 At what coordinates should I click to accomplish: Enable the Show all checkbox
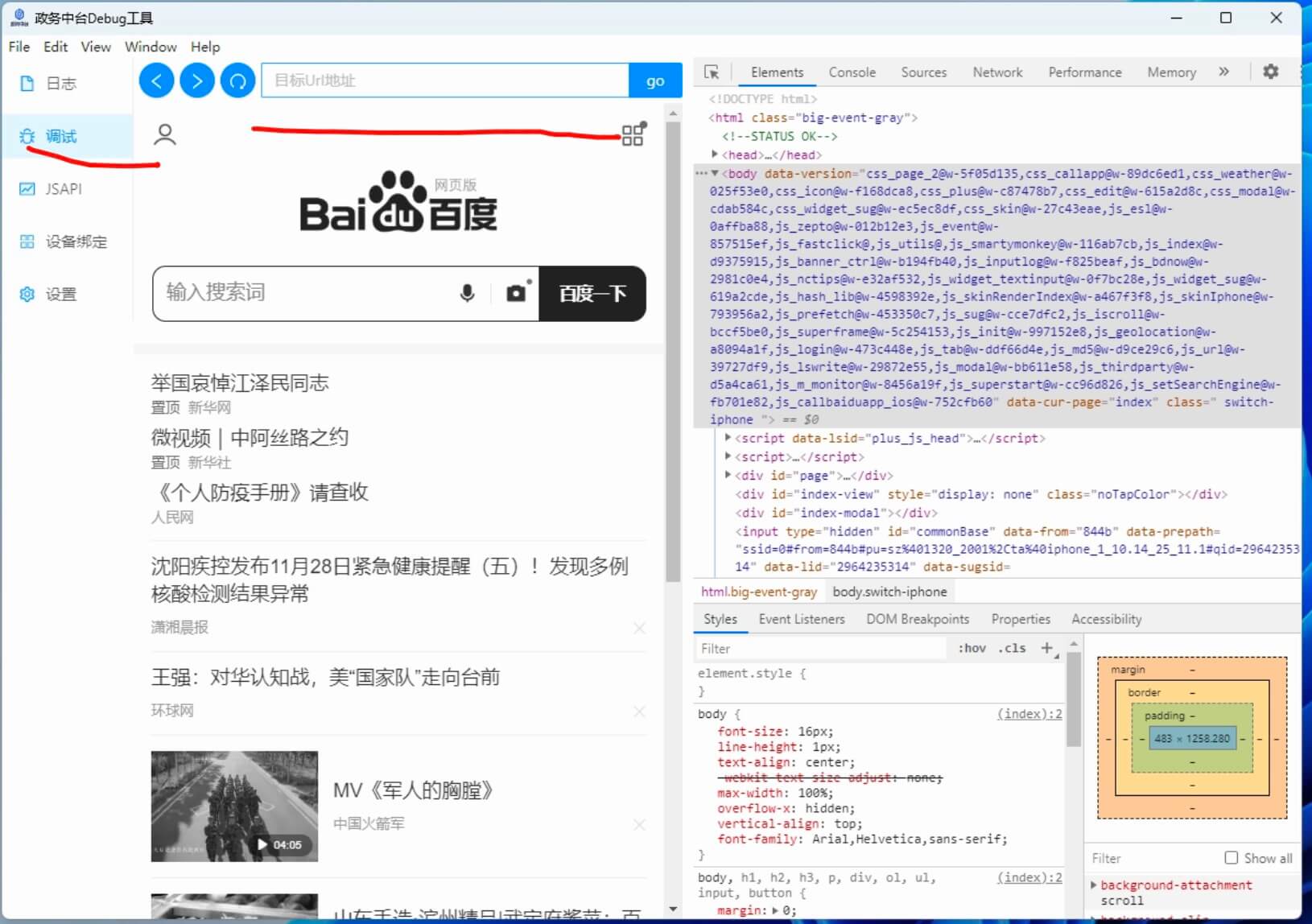[1231, 858]
